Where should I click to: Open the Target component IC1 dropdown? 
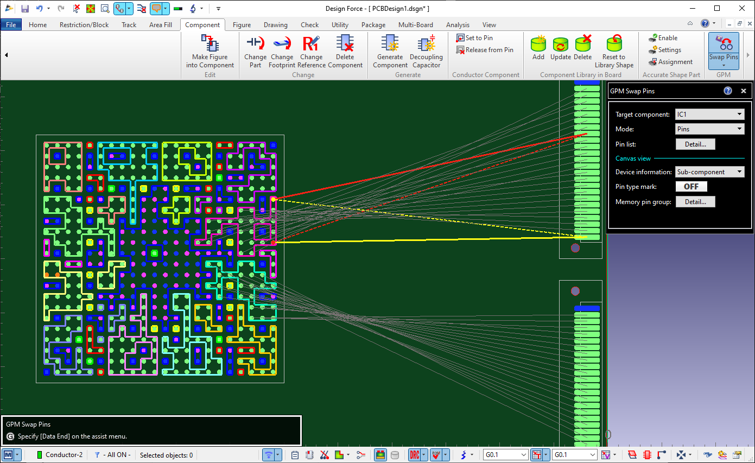[x=709, y=114]
